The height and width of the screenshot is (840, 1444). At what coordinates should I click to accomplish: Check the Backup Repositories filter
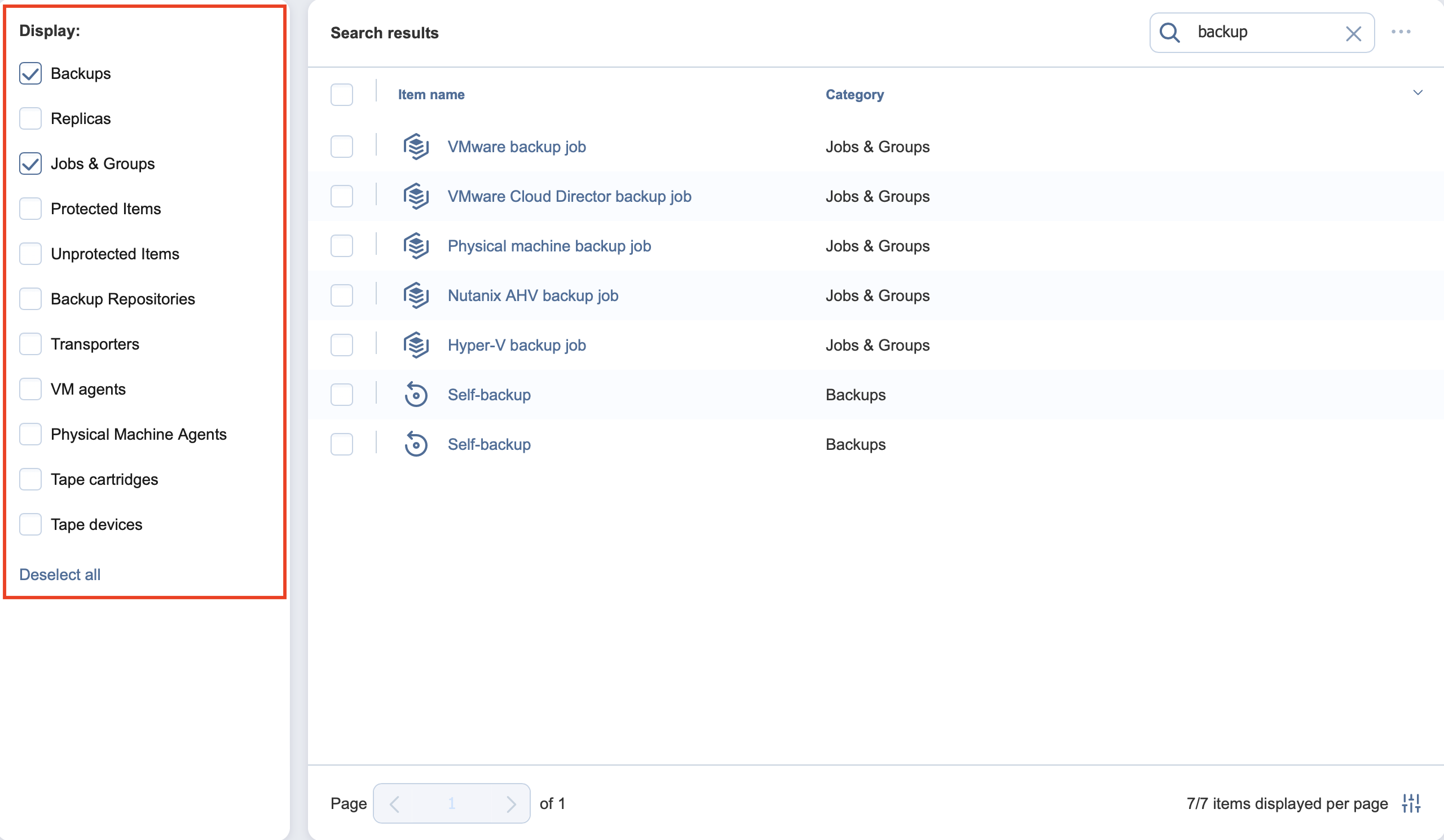[x=30, y=299]
